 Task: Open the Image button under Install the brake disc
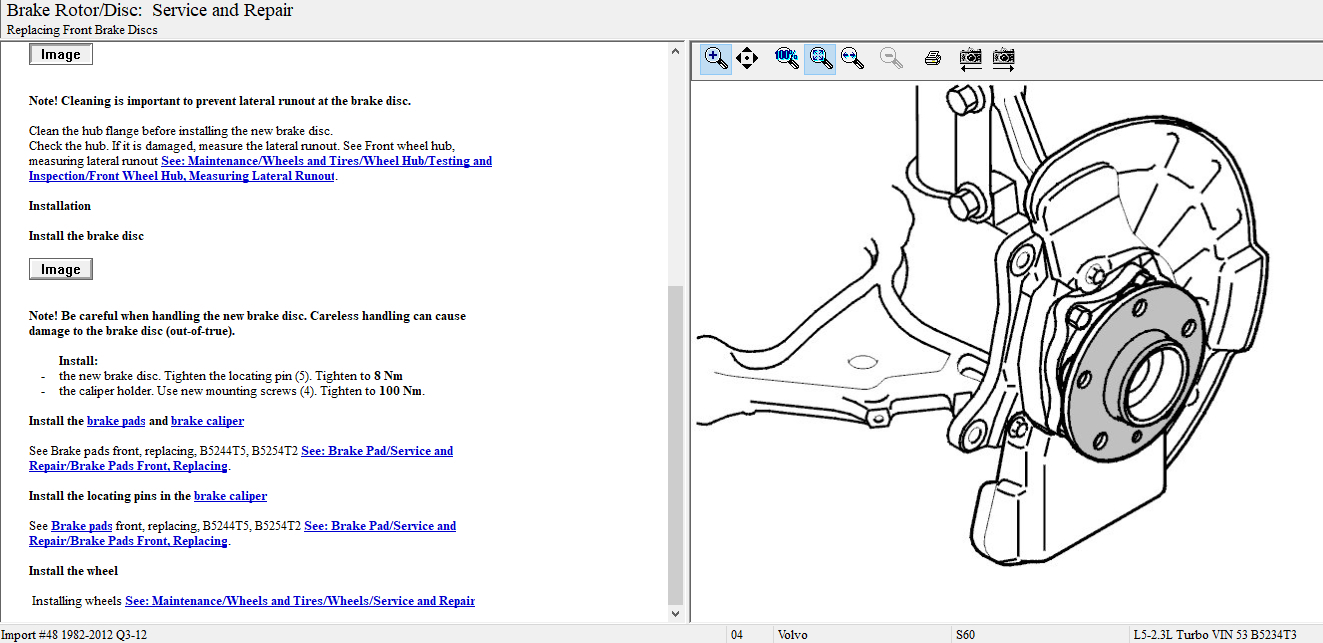pyautogui.click(x=61, y=269)
